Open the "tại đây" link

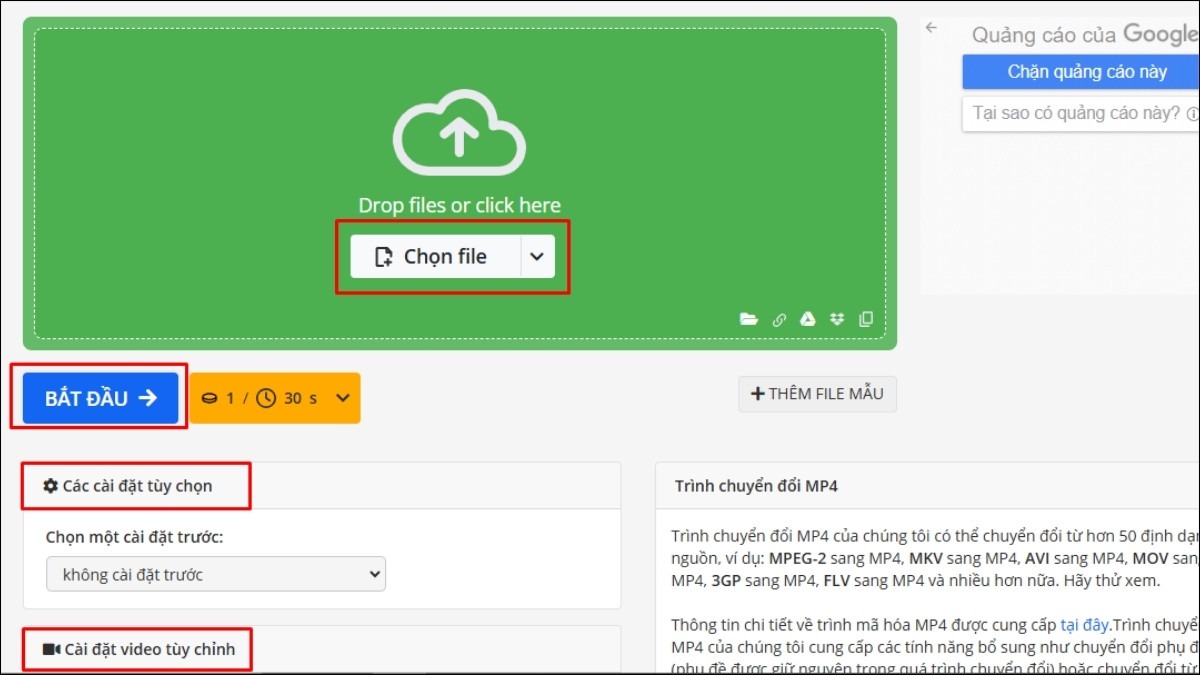1084,625
